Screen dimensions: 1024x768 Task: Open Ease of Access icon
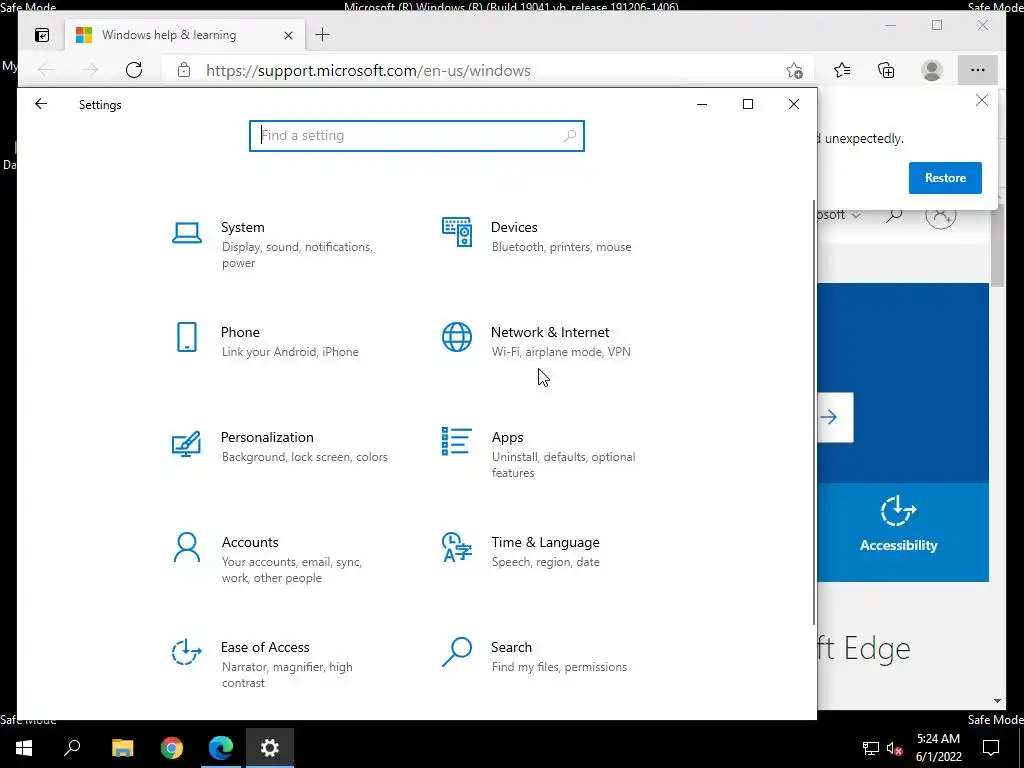[187, 652]
